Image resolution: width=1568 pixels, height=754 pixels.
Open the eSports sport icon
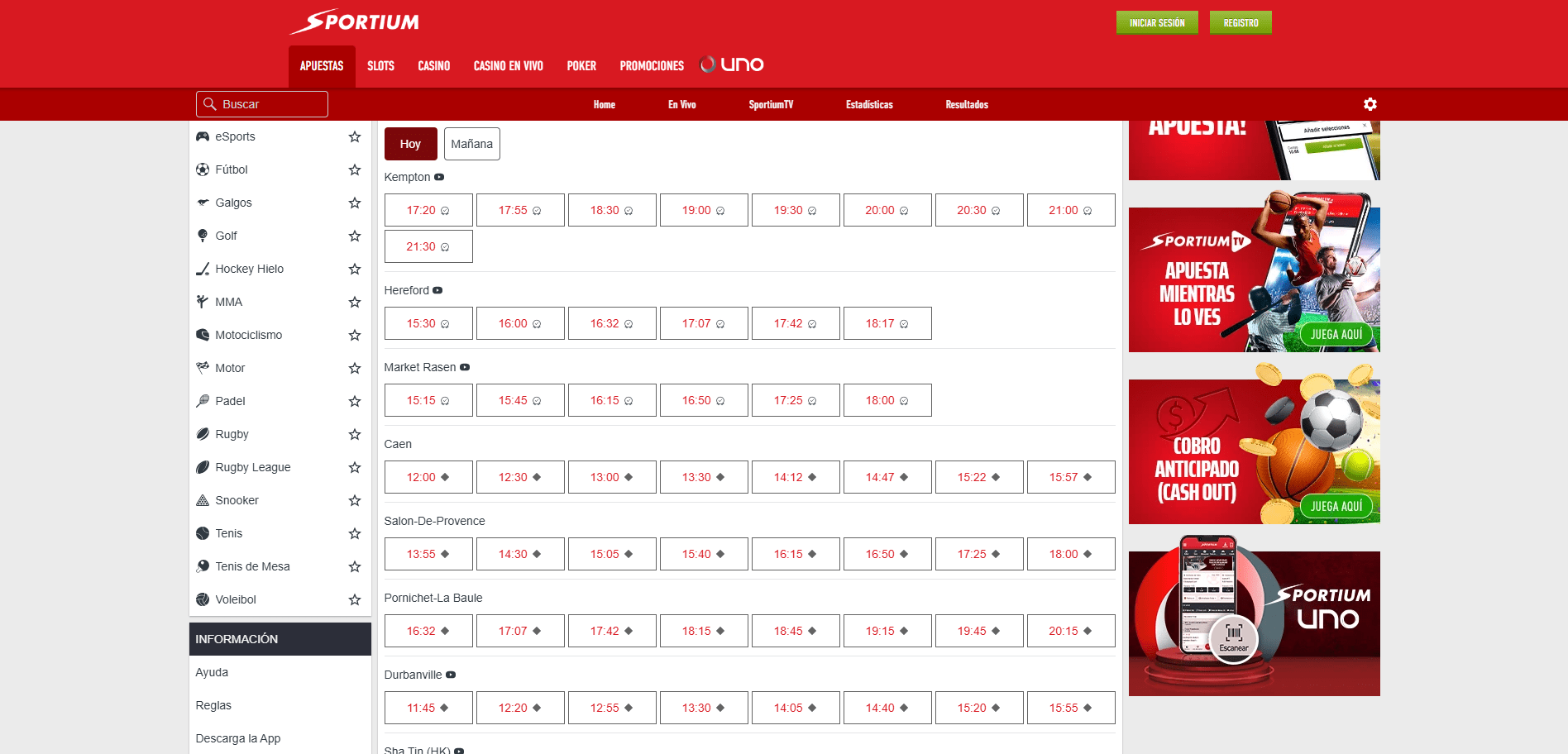coord(203,136)
